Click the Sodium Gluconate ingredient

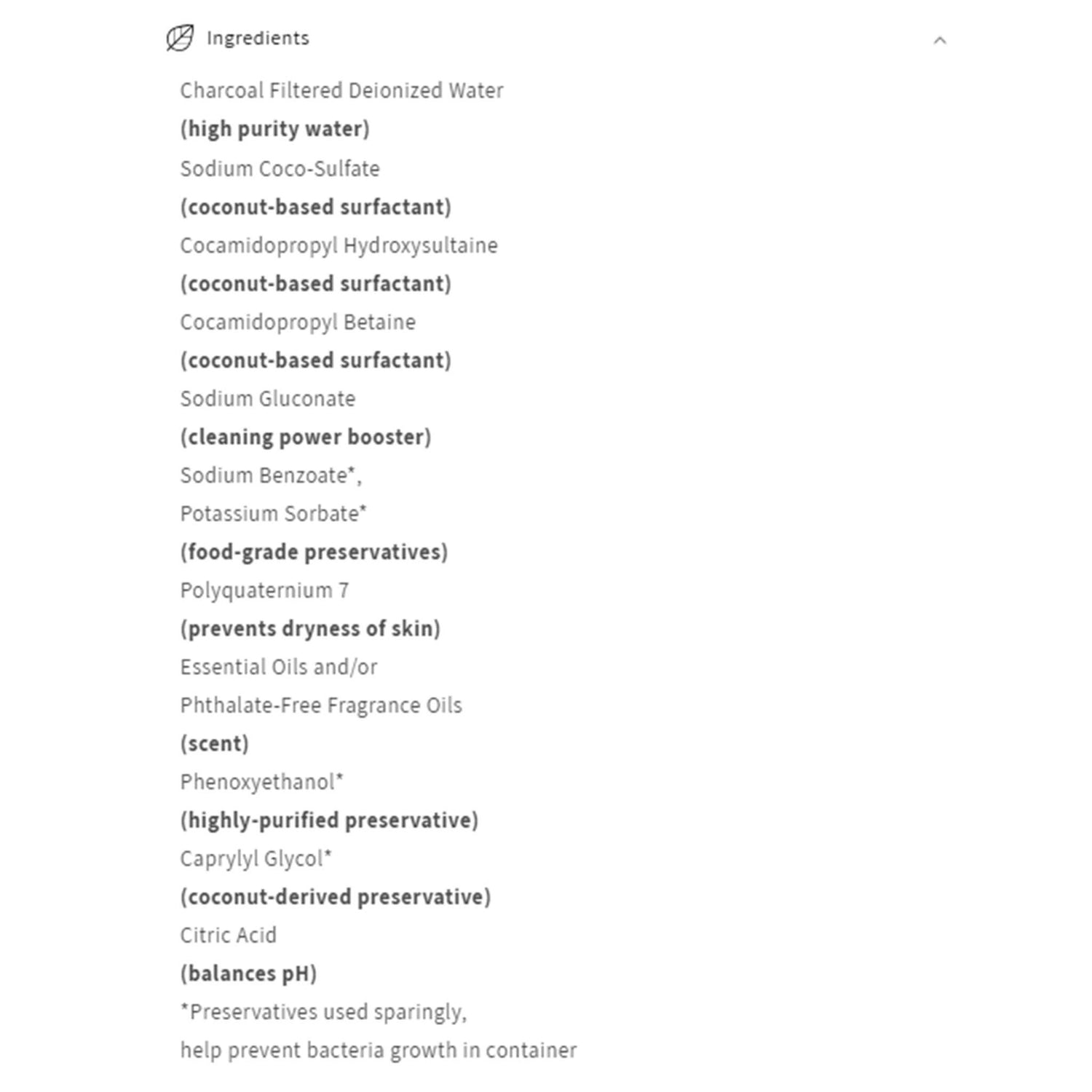tap(268, 398)
